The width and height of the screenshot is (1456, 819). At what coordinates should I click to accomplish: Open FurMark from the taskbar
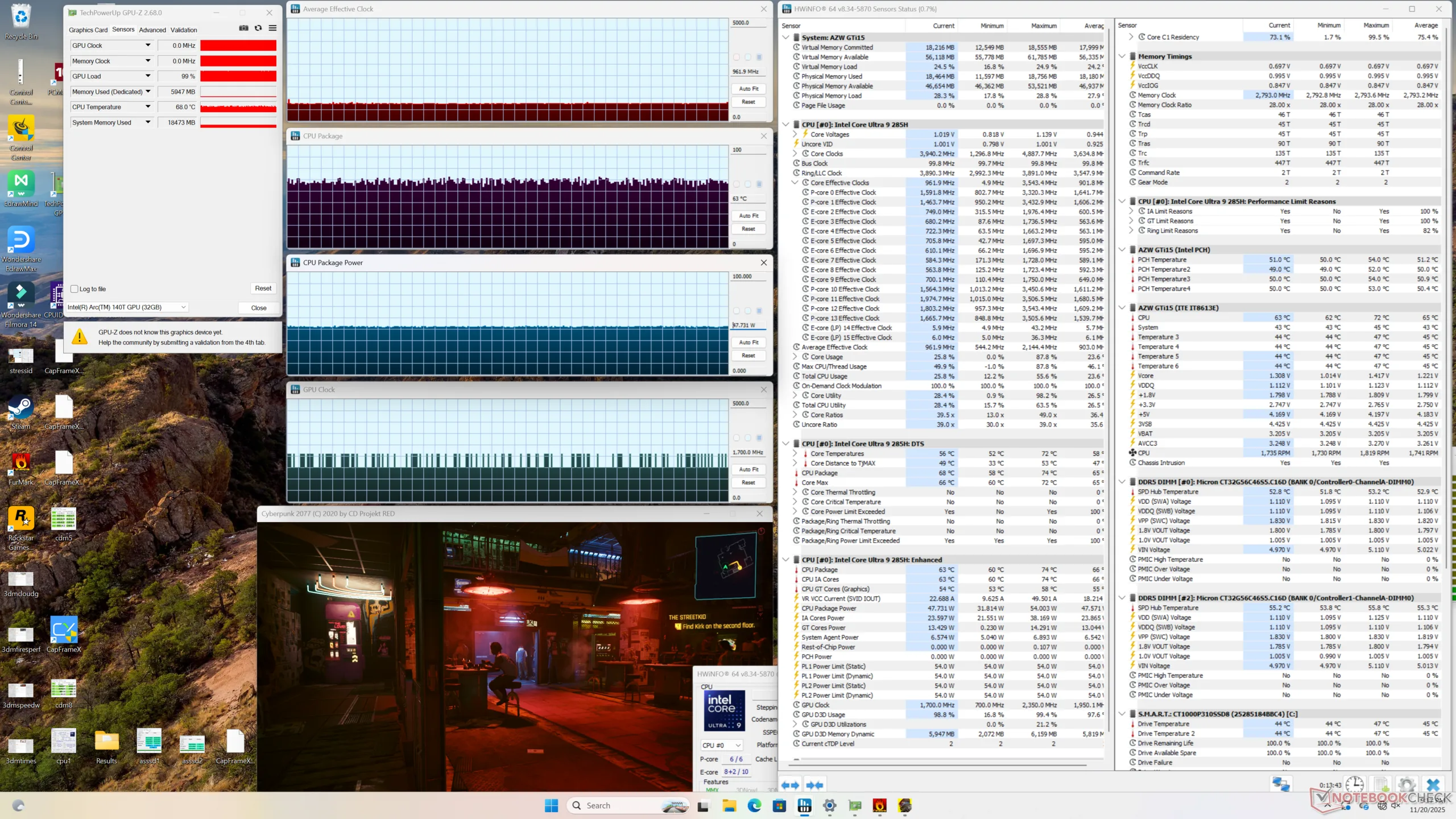tap(880, 805)
